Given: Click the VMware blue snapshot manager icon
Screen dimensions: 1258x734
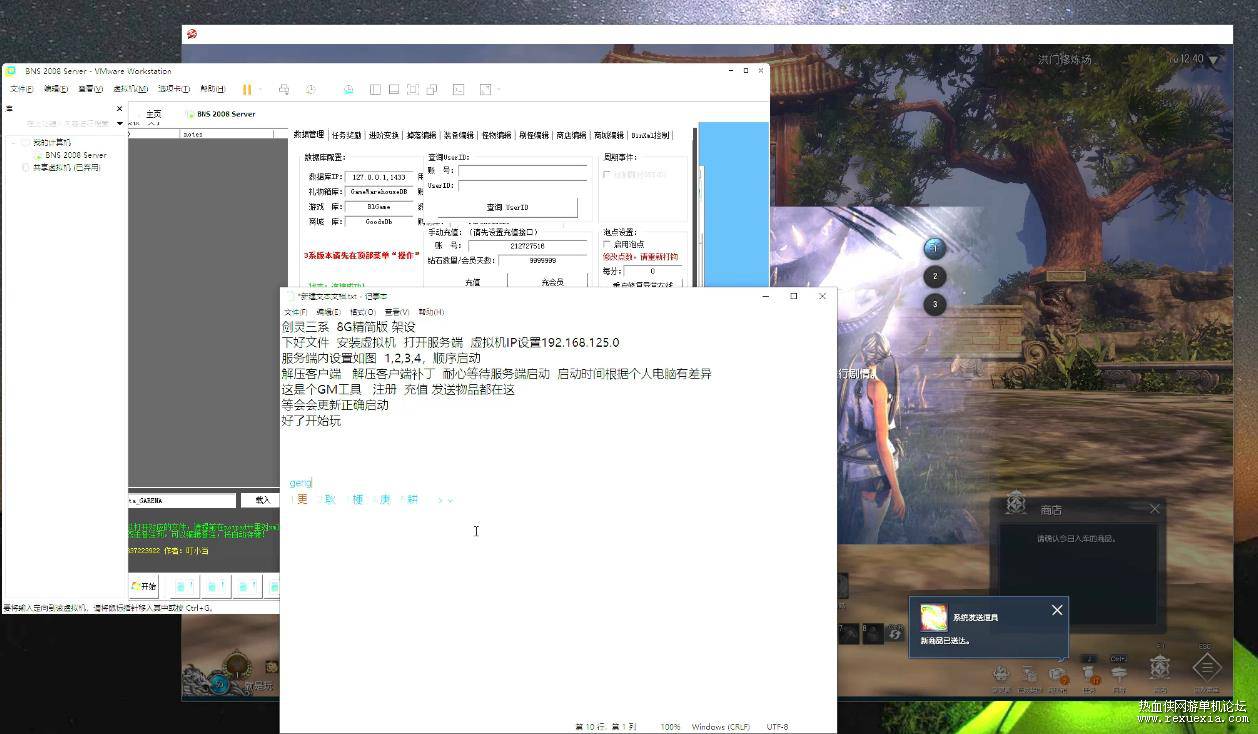Looking at the screenshot, I should (x=348, y=89).
